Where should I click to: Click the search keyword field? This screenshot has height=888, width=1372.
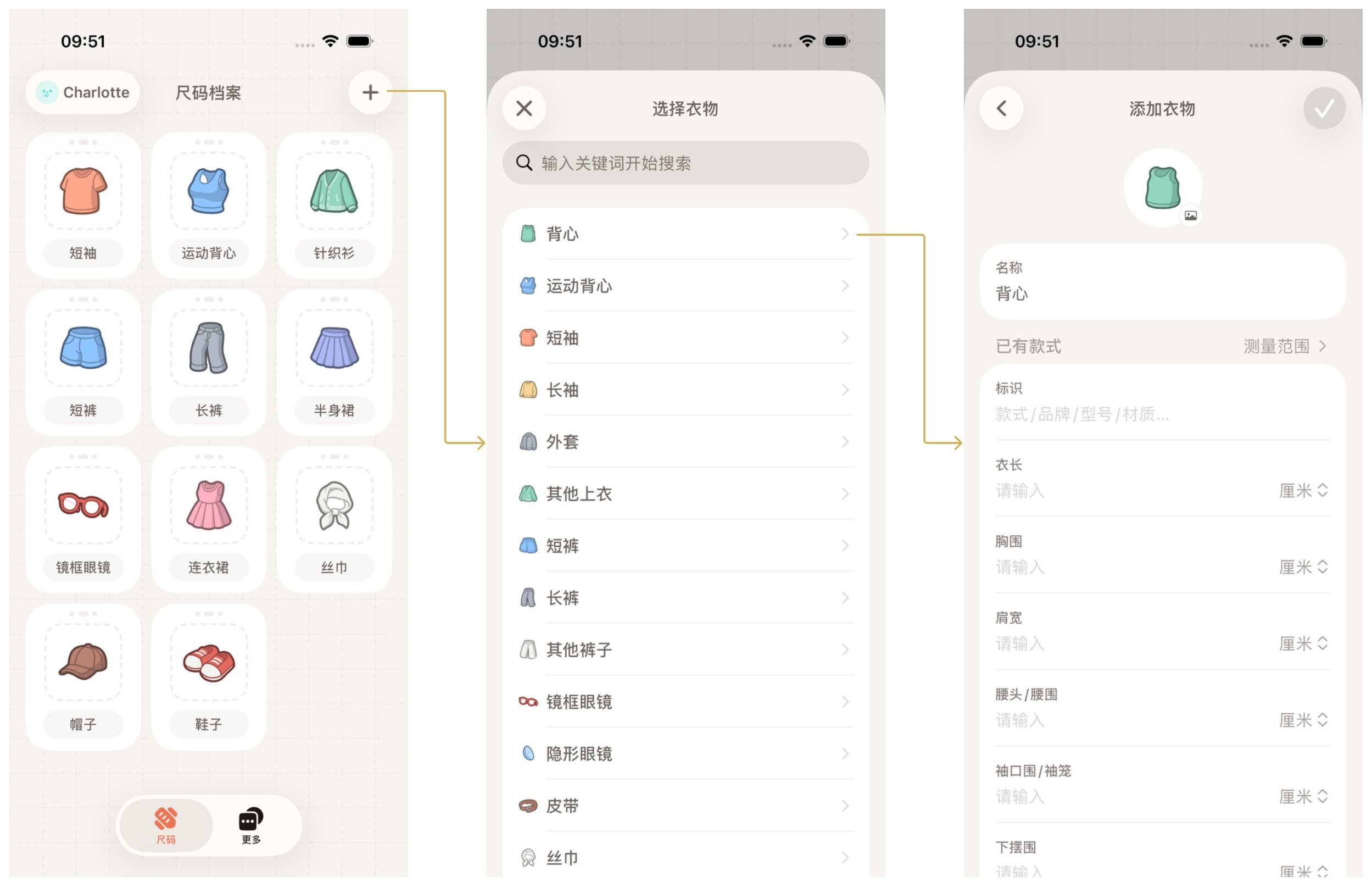[685, 163]
